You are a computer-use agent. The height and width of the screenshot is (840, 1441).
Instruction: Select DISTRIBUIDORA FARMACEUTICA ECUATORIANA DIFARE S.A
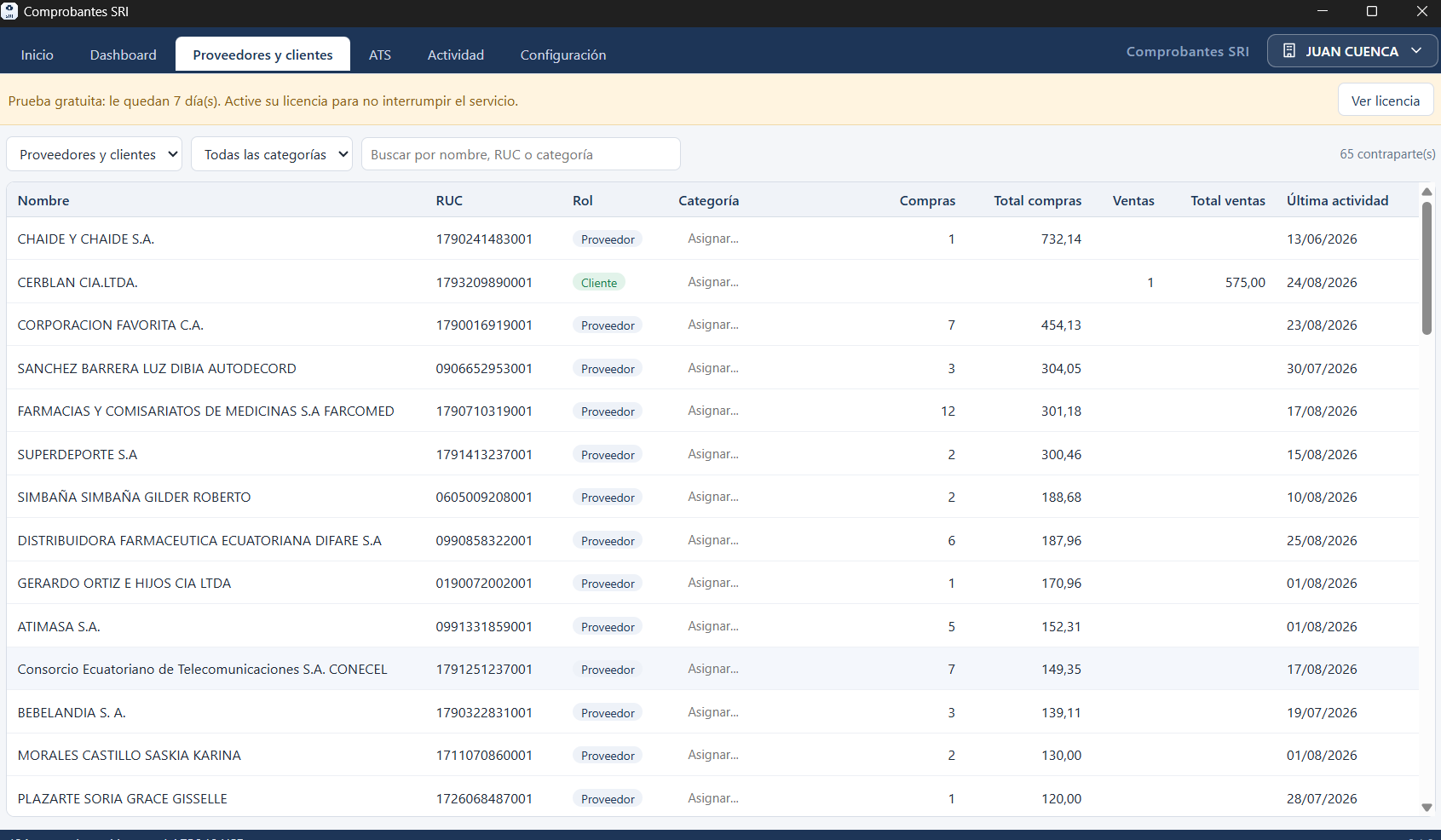pyautogui.click(x=199, y=540)
